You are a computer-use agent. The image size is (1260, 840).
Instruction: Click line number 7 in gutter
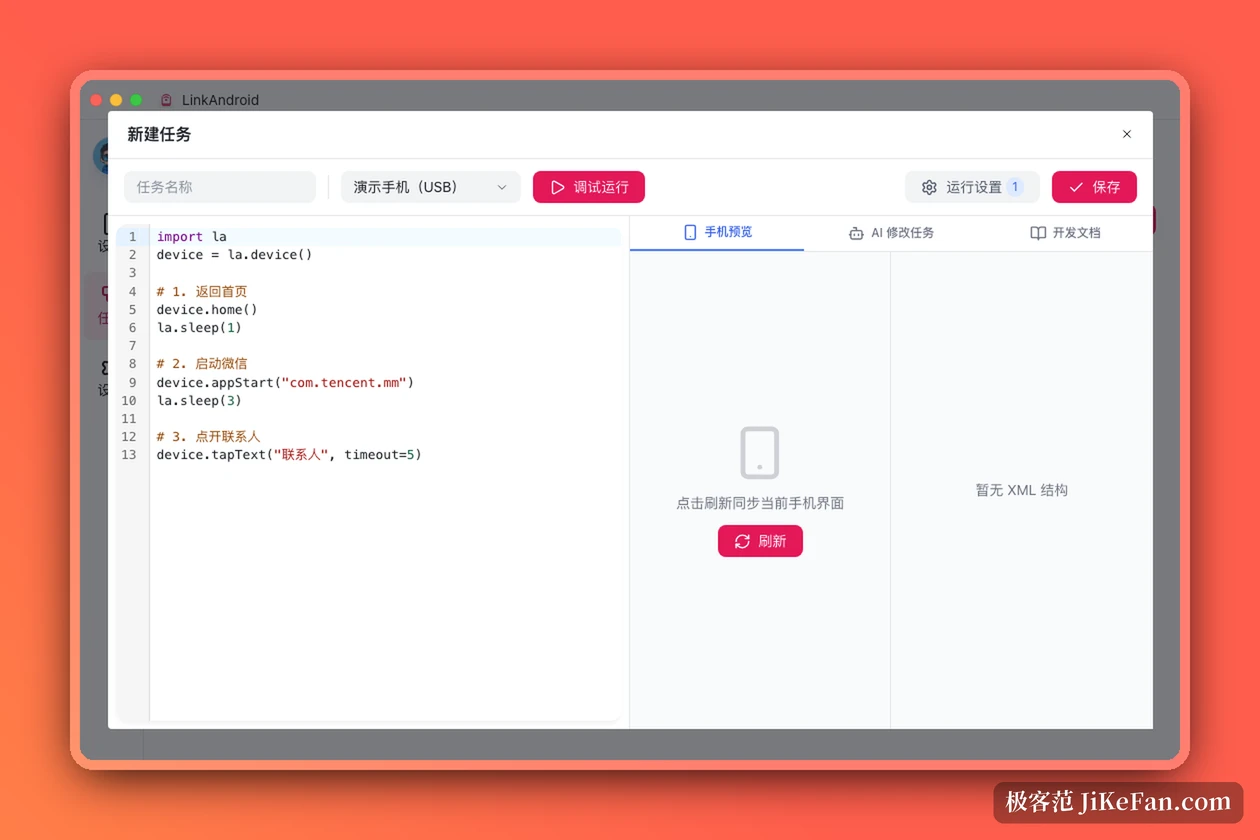point(132,345)
